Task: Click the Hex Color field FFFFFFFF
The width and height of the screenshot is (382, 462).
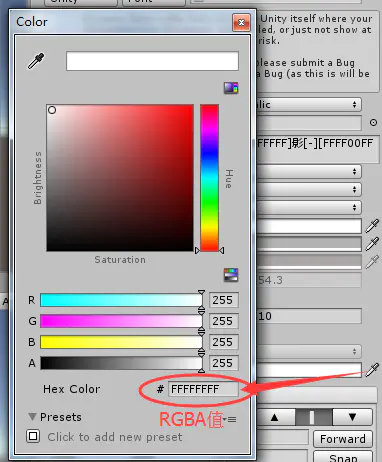Action: 203,389
